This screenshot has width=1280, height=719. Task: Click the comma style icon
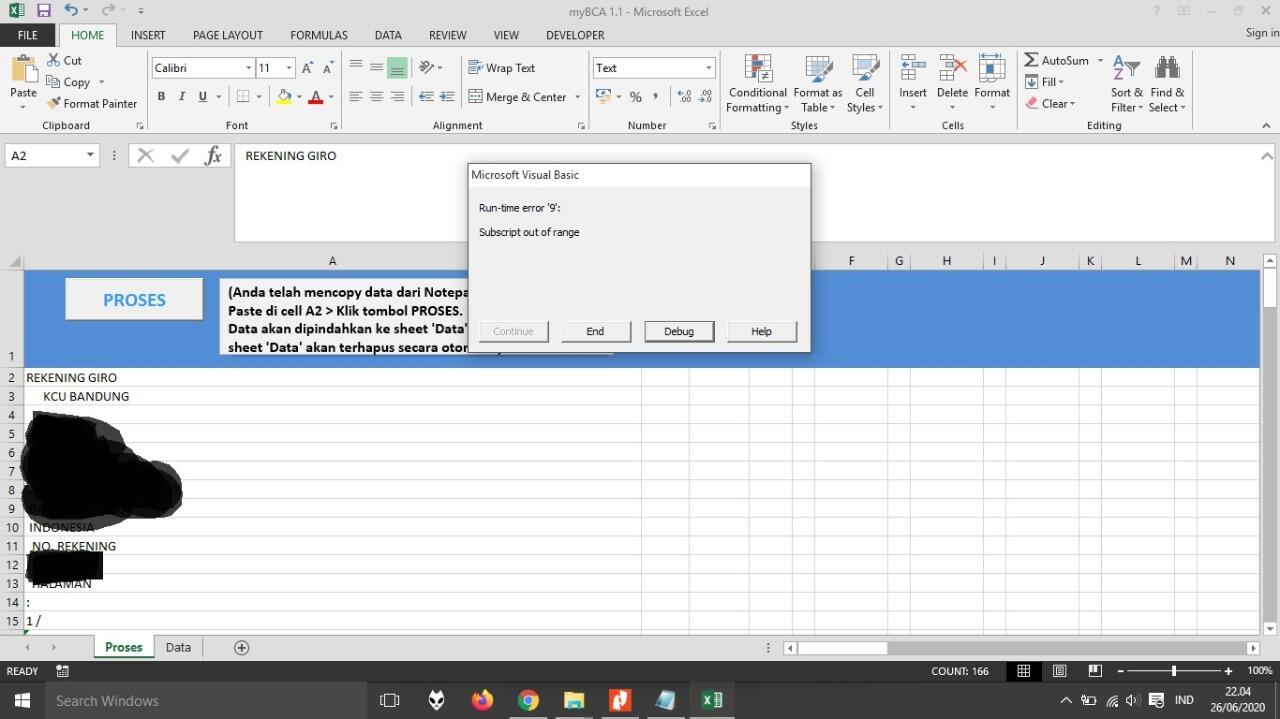[655, 97]
